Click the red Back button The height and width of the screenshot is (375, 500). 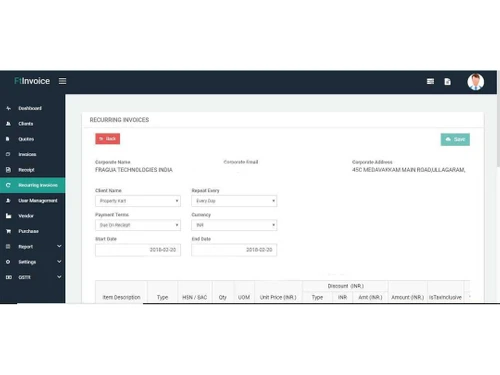click(108, 139)
